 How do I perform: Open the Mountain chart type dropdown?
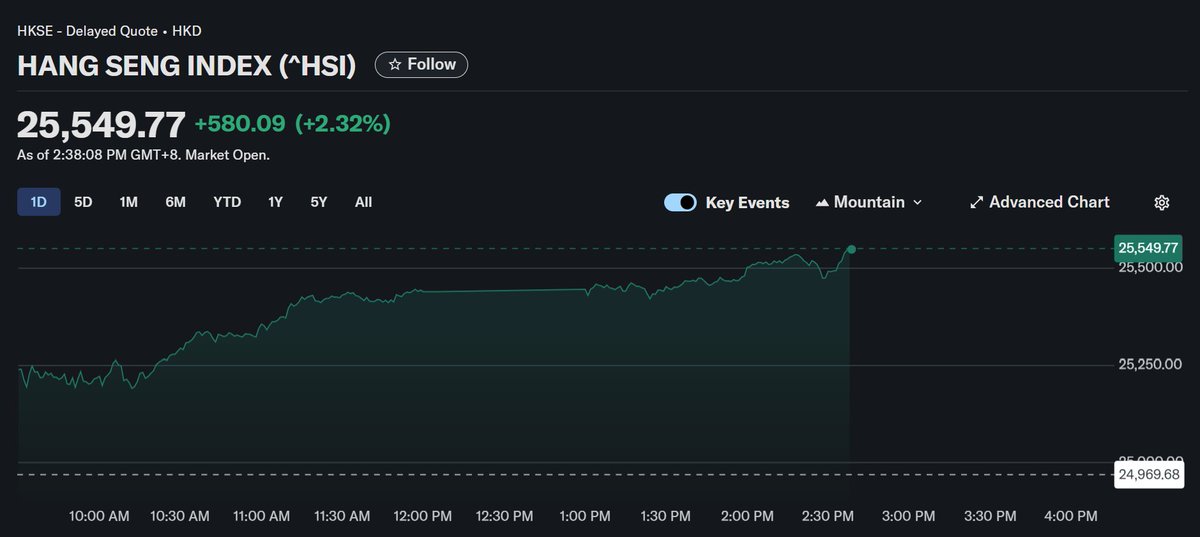869,202
